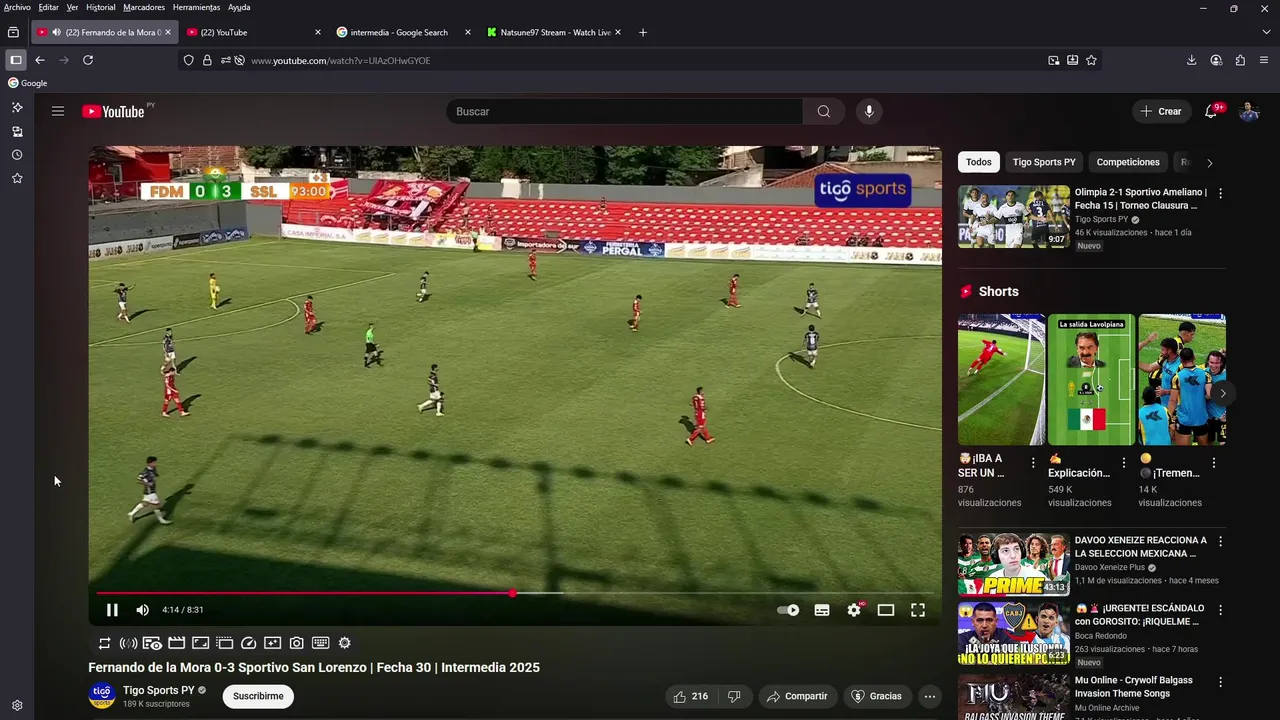Screen dimensions: 1280x720
Task: Switch to the Natsune97 Stream tab
Action: [555, 32]
